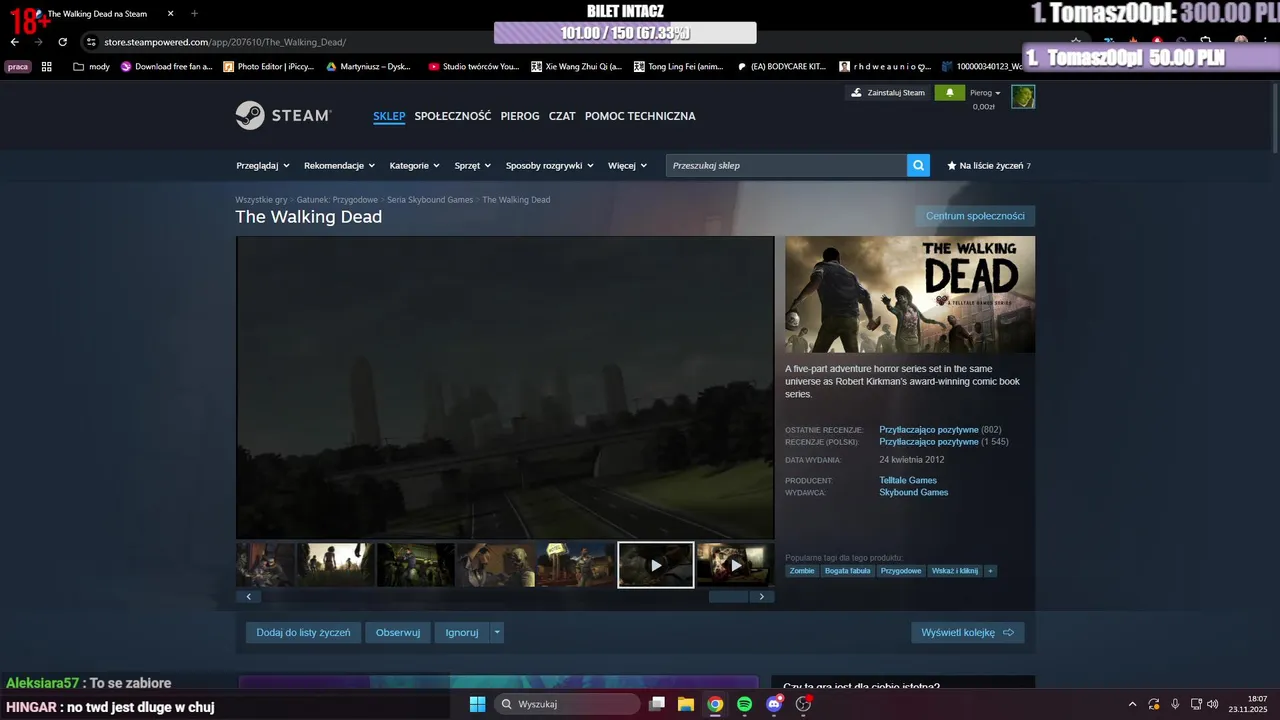Viewport: 1280px width, 720px height.
Task: Click the microphone icon in system tray
Action: (x=1175, y=704)
